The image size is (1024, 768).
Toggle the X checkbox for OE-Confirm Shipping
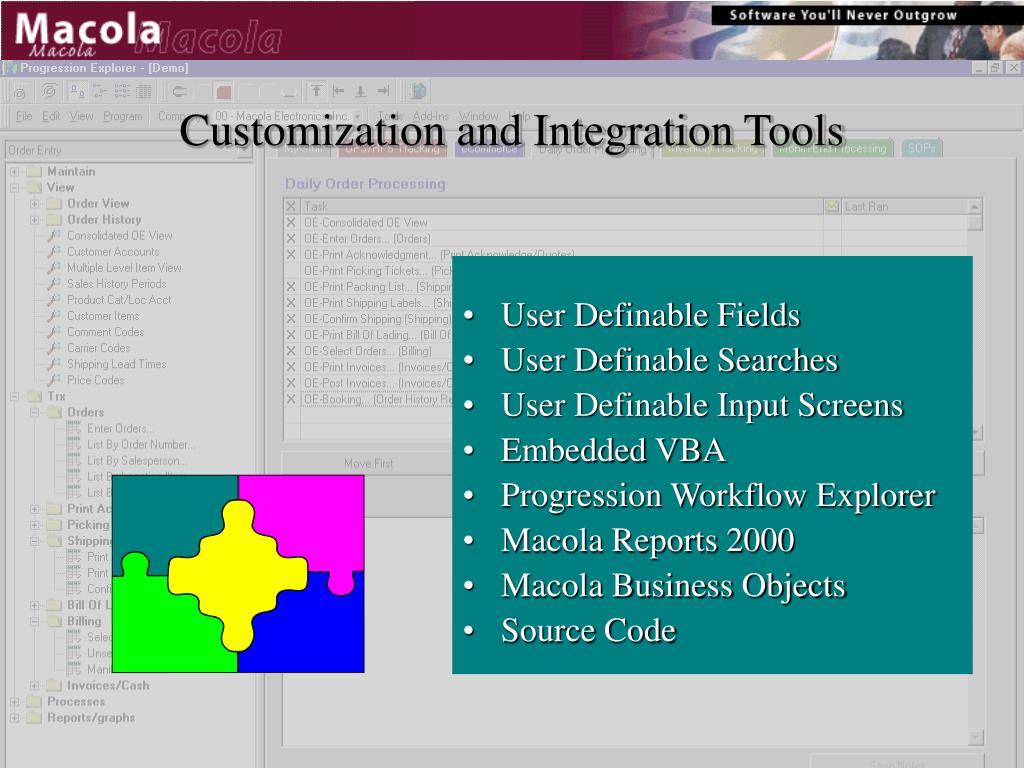pyautogui.click(x=291, y=319)
